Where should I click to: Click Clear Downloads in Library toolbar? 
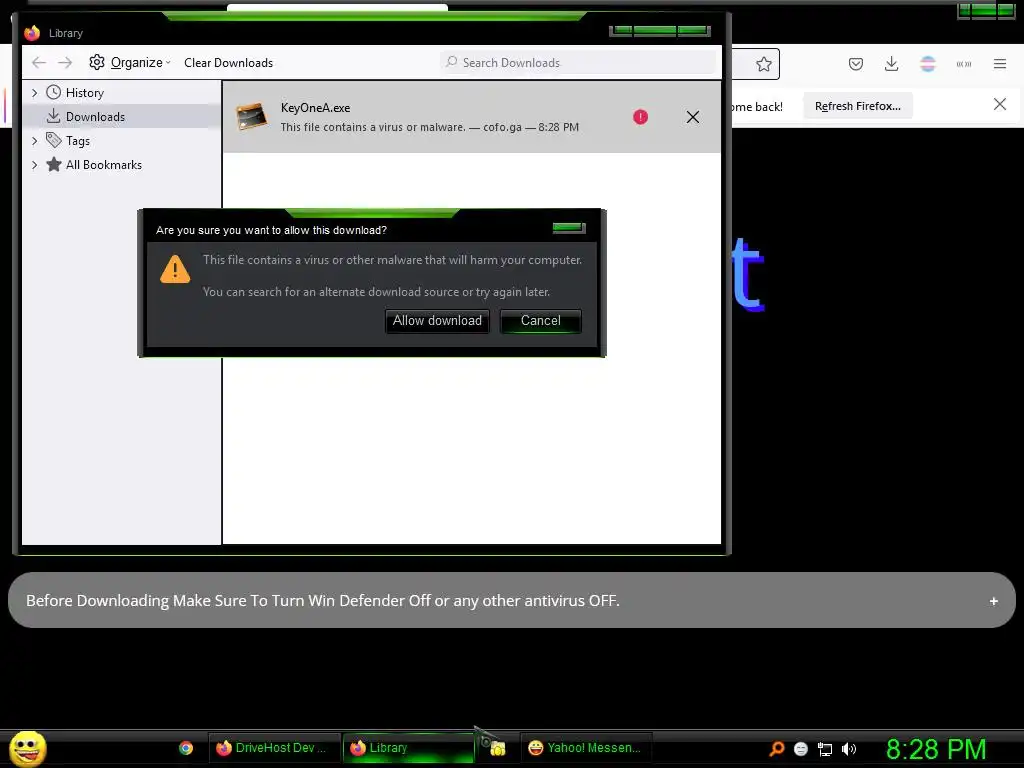[x=229, y=63]
